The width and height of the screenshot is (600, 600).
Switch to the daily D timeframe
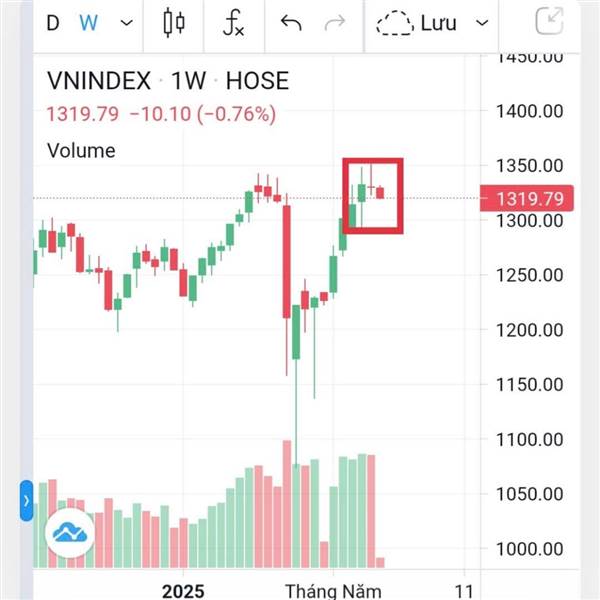click(x=53, y=23)
